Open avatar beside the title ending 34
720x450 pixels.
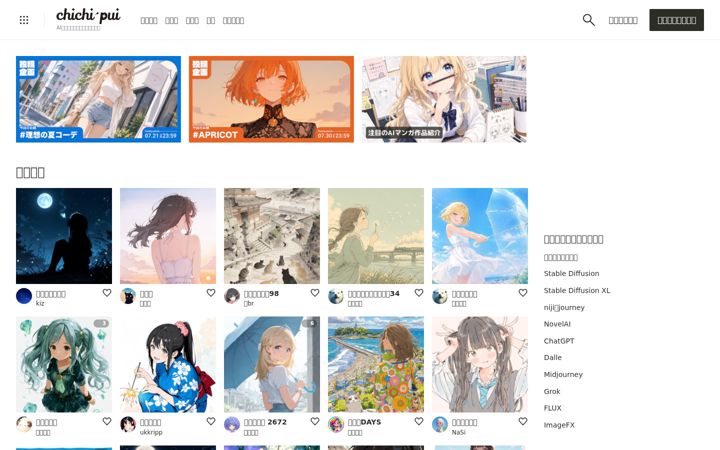click(336, 296)
